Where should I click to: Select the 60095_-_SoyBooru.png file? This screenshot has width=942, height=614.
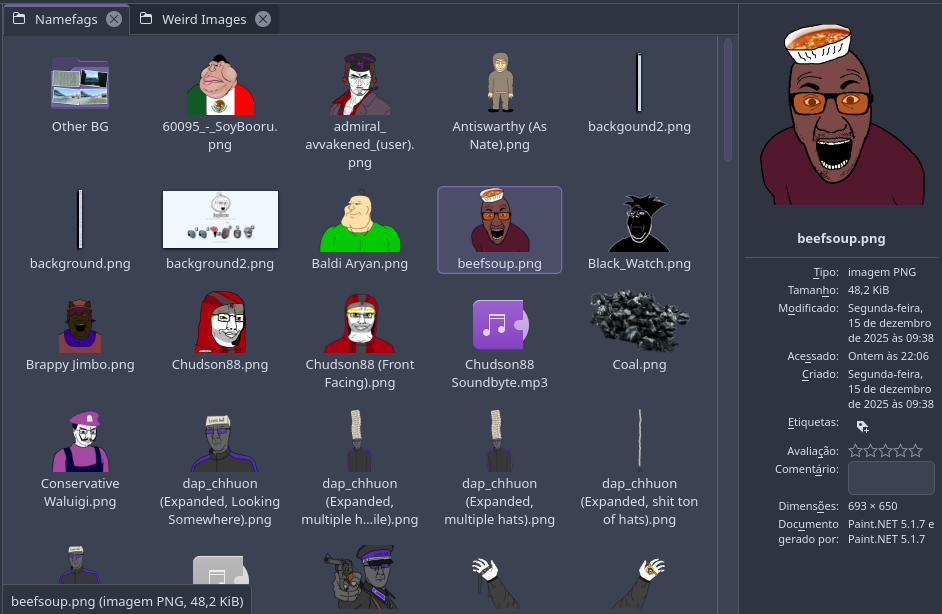pyautogui.click(x=220, y=85)
